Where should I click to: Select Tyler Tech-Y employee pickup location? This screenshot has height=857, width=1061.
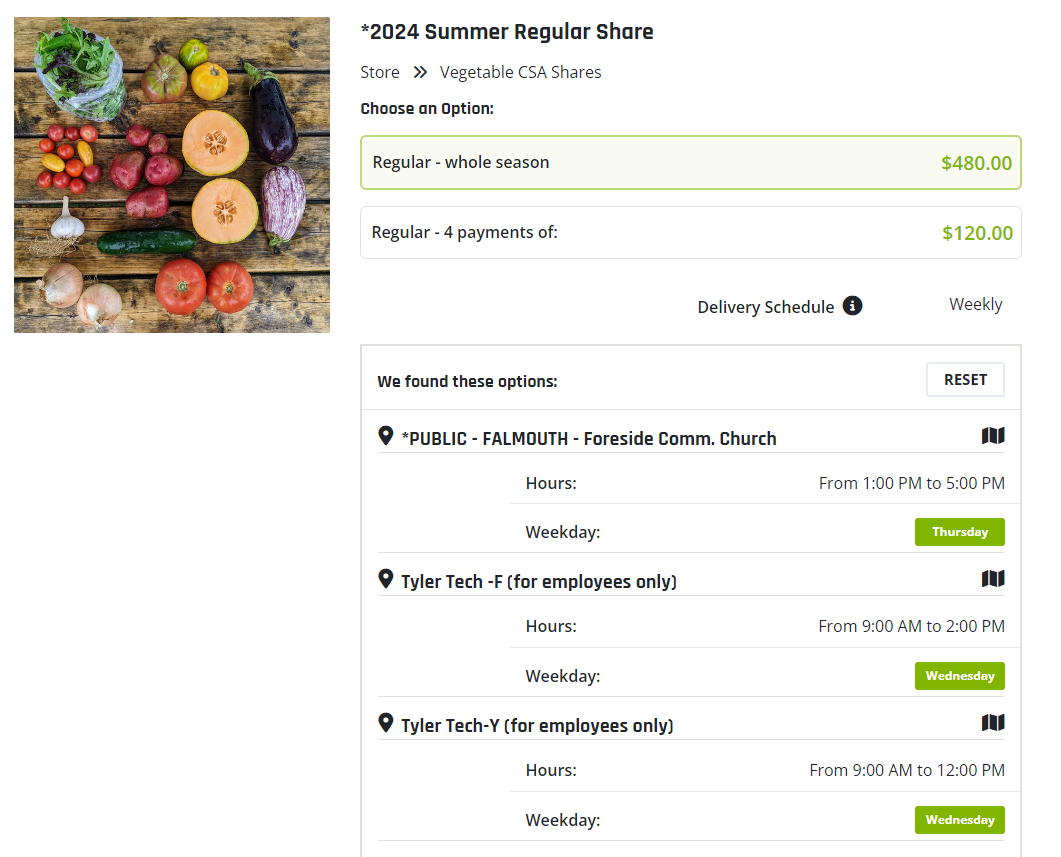click(x=537, y=726)
